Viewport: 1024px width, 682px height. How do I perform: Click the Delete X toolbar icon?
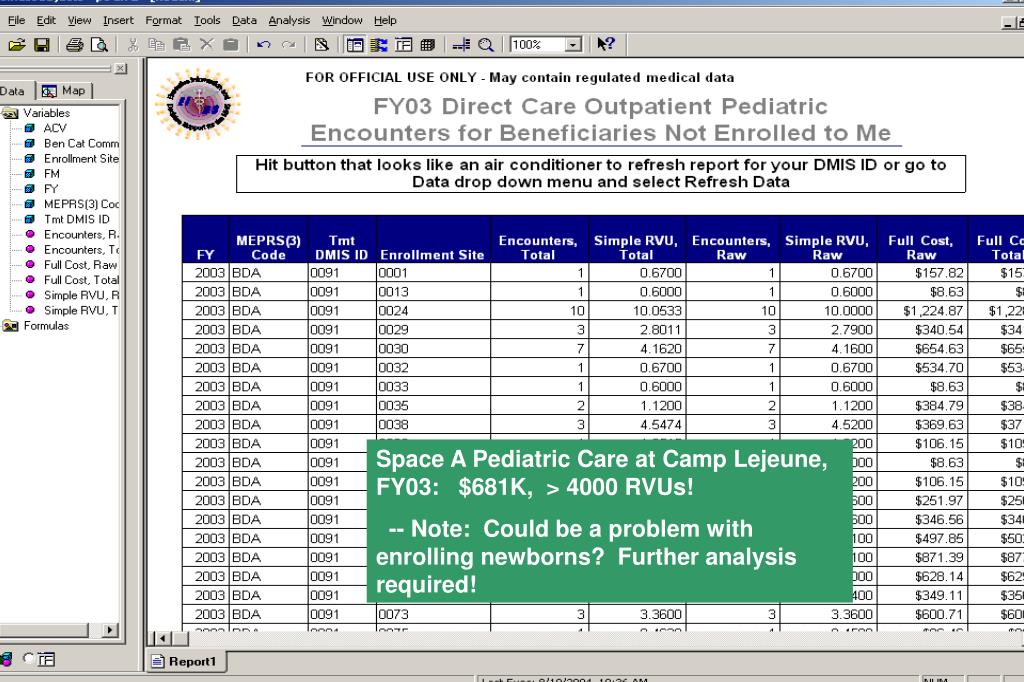pyautogui.click(x=206, y=44)
